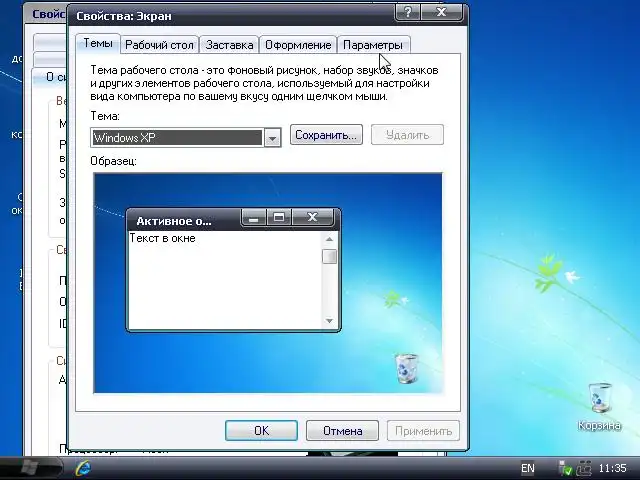
Task: Launch Internet Explorer from quick launch
Action: (x=83, y=469)
